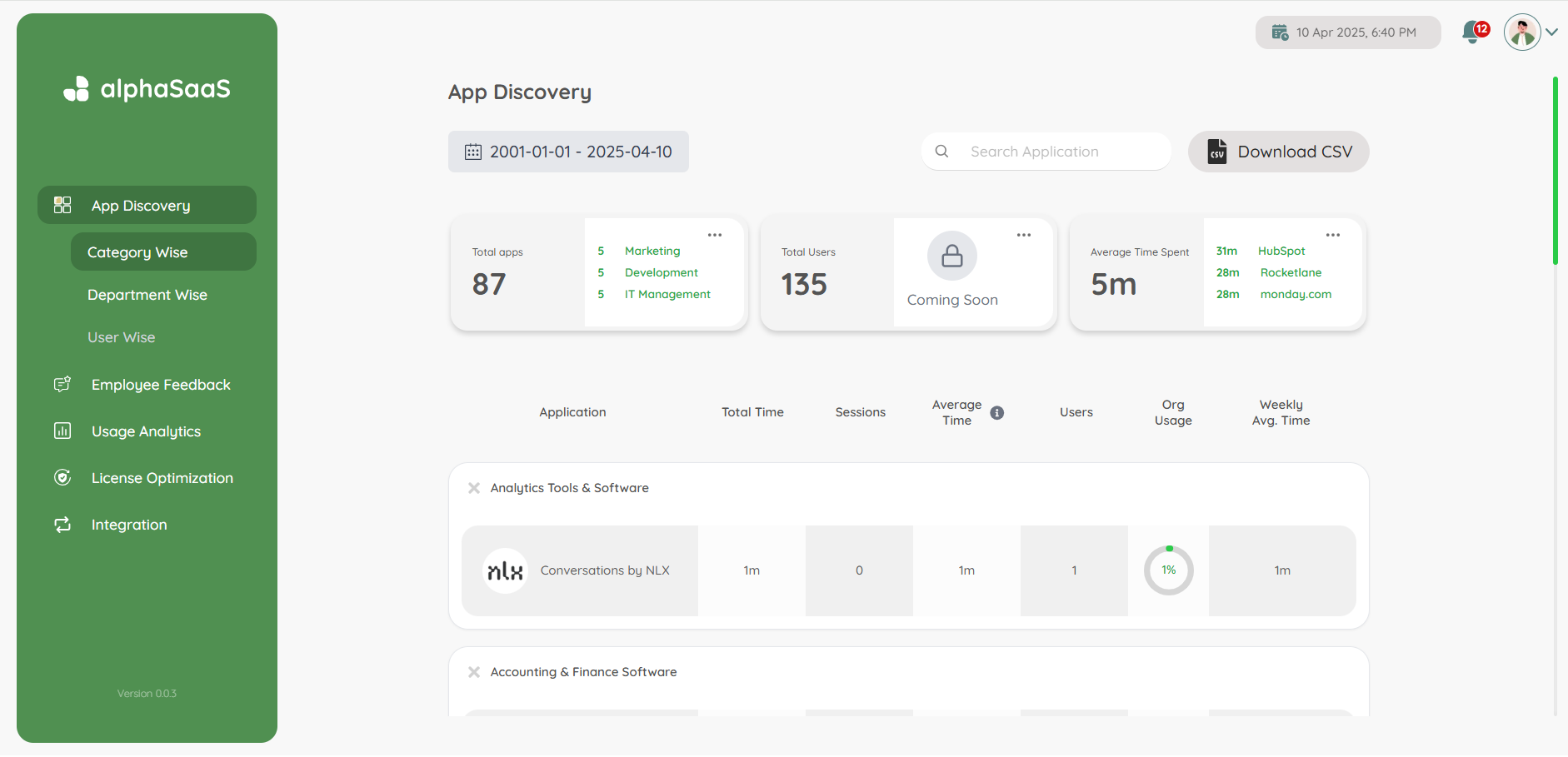Download the CSV report
1568x757 pixels.
pyautogui.click(x=1279, y=152)
